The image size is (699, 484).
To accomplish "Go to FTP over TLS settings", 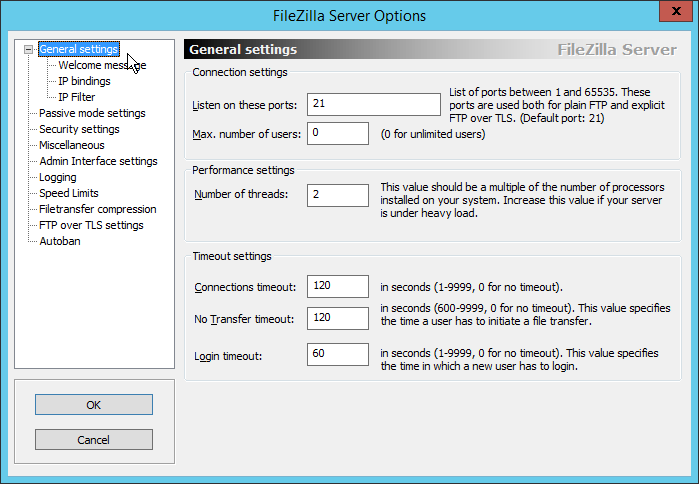I will pos(91,226).
